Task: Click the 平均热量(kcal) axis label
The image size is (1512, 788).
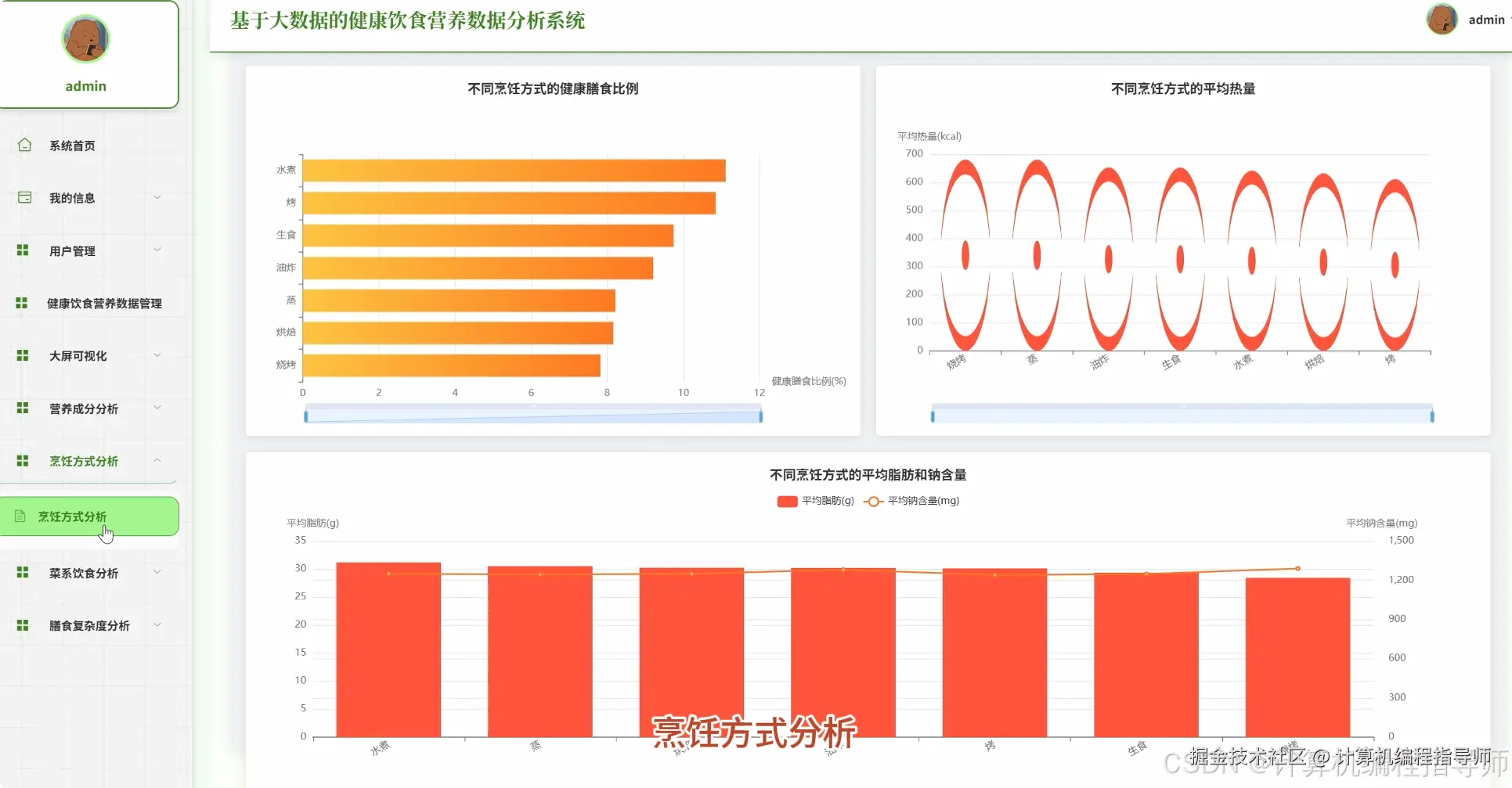Action: 929,136
